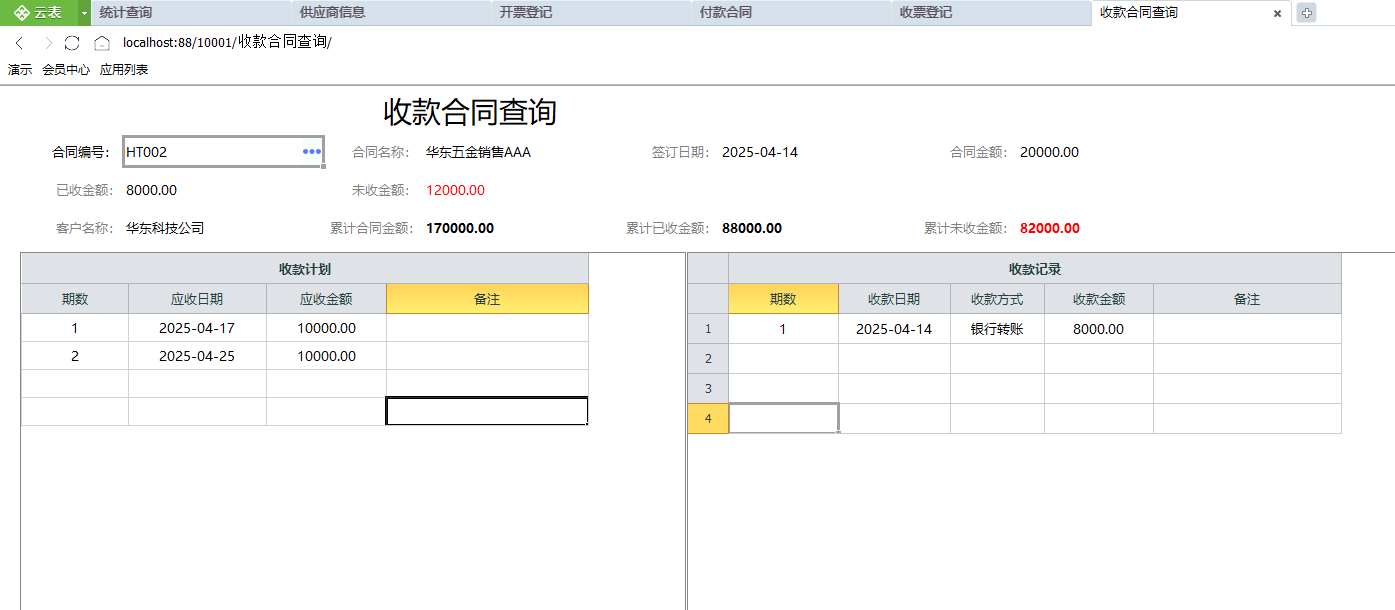Select the 收款日期 column header
Viewport: 1395px width, 610px height.
(894, 299)
